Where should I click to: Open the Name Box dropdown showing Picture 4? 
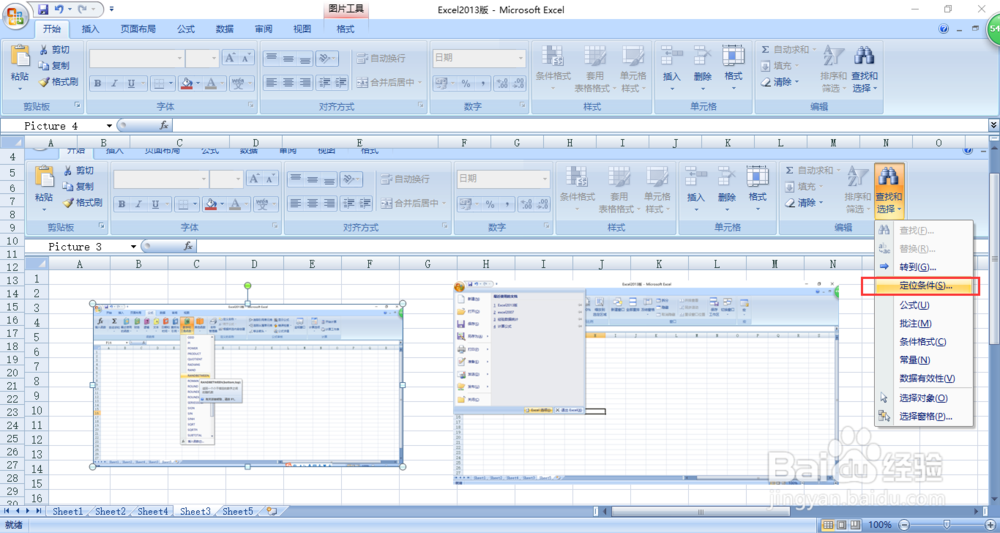tap(109, 126)
